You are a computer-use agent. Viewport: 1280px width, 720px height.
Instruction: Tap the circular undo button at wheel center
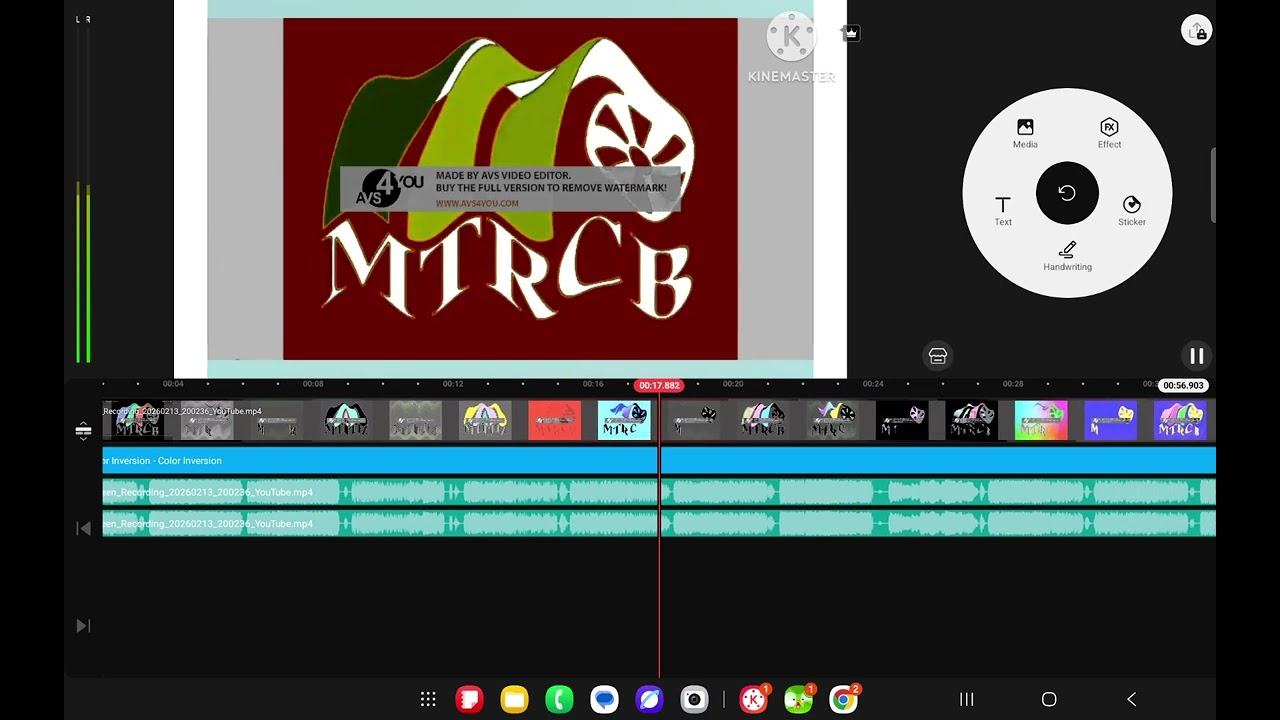[x=1067, y=193]
